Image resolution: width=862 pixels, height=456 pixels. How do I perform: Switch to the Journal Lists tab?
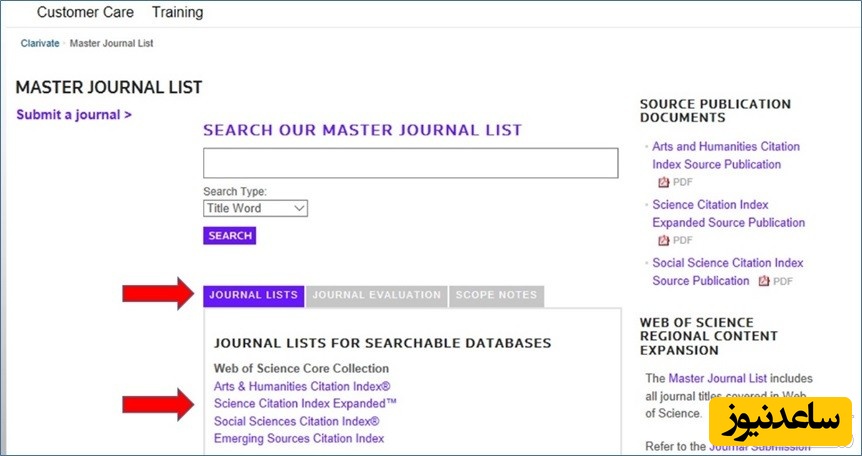click(x=254, y=295)
